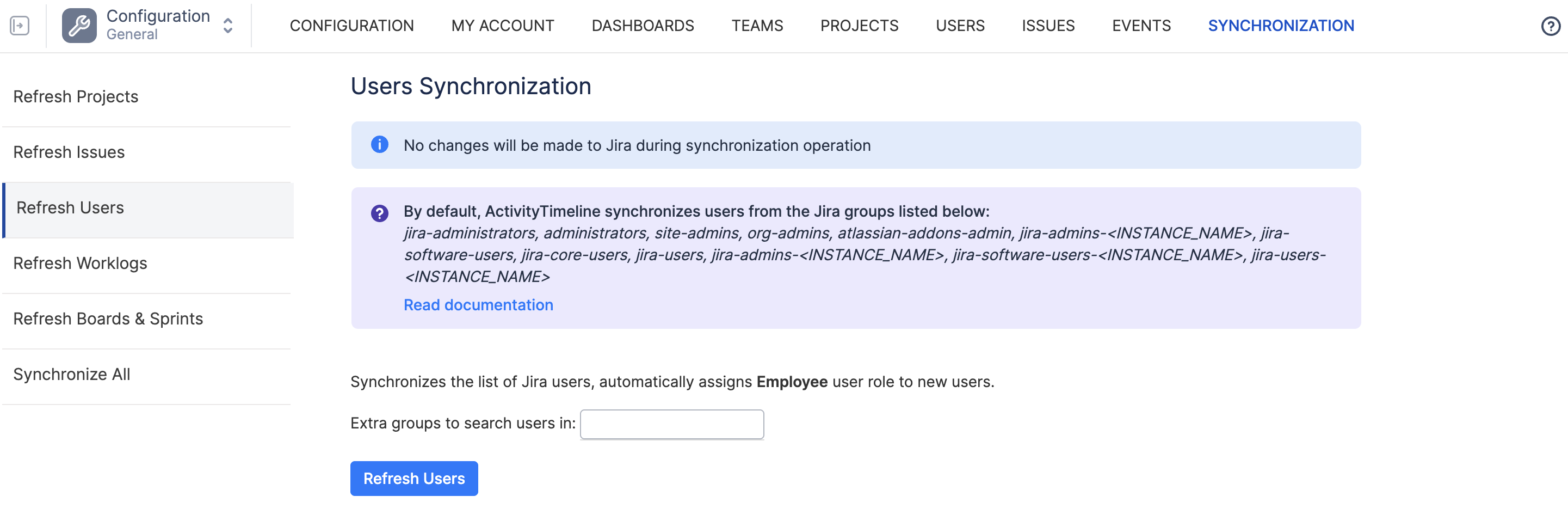
Task: Click the sidebar collapse arrow icon
Action: click(20, 26)
